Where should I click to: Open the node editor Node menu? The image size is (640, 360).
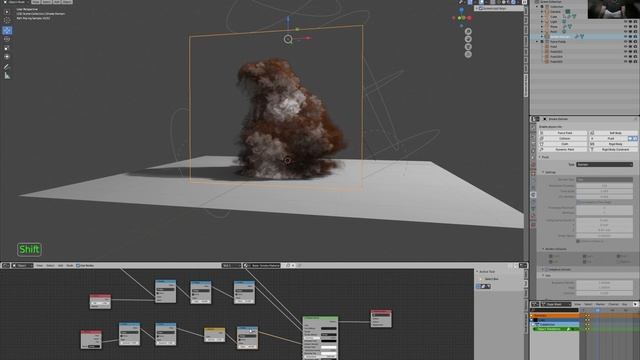coord(70,265)
